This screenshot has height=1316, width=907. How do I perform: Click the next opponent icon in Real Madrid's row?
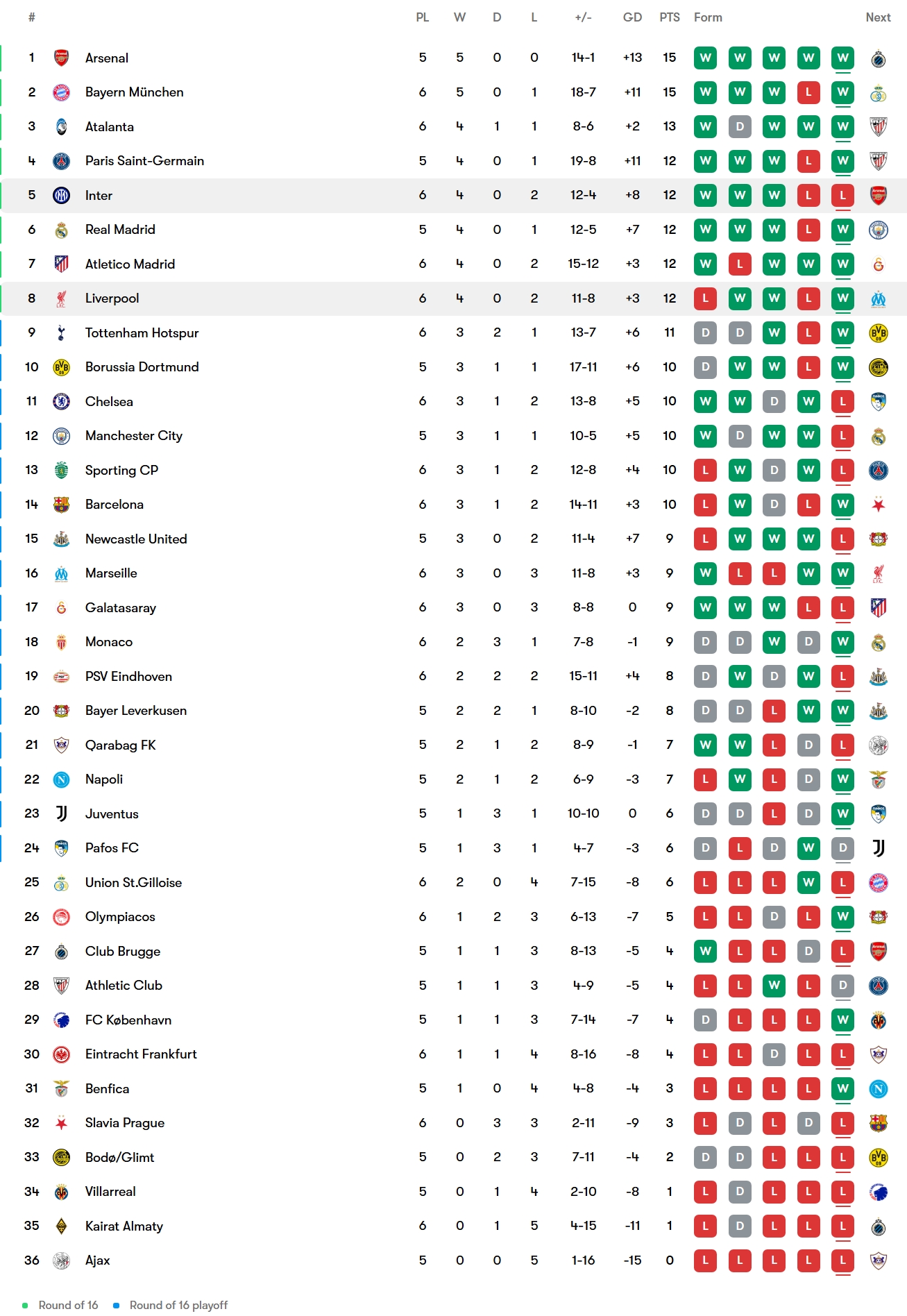tap(878, 230)
